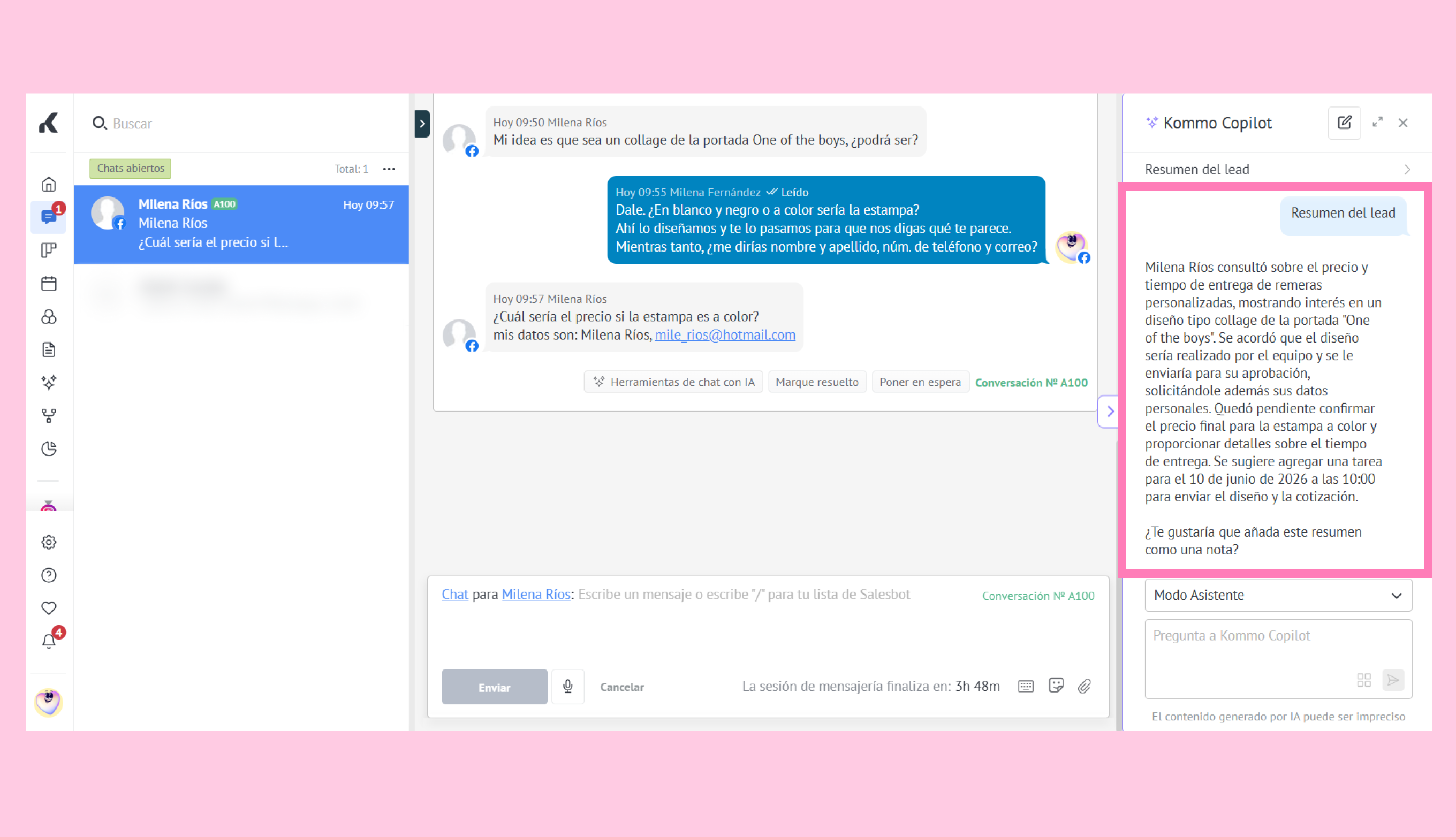The width and height of the screenshot is (1456, 837).
Task: Focus the message text area for Milena Ríos
Action: click(x=768, y=621)
